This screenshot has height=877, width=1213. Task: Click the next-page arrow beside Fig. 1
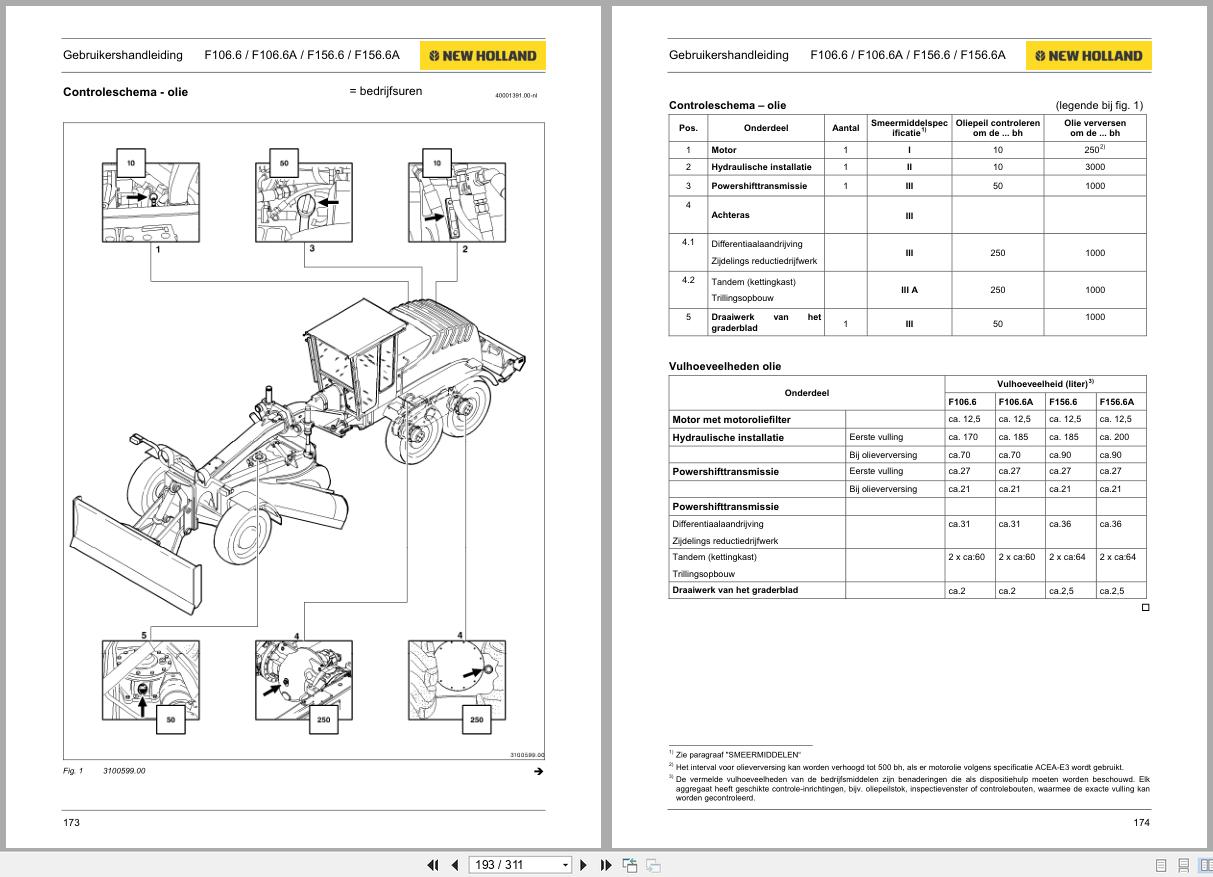point(538,771)
